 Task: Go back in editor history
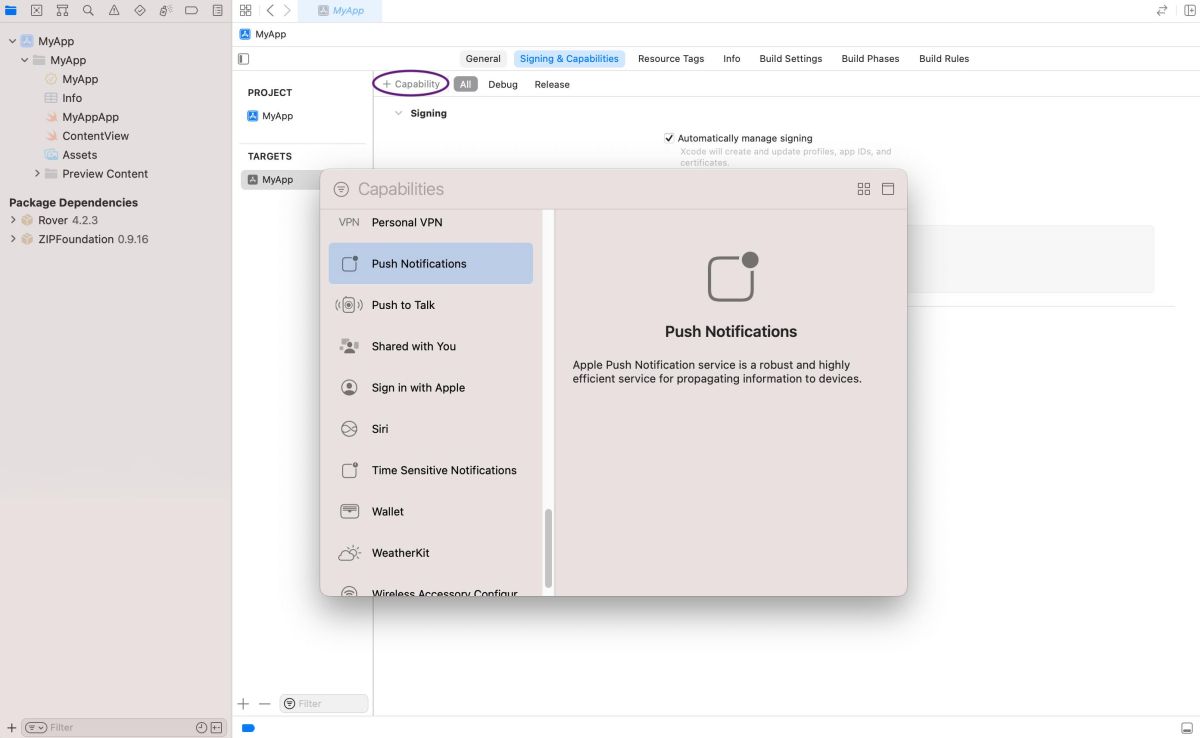[x=270, y=10]
